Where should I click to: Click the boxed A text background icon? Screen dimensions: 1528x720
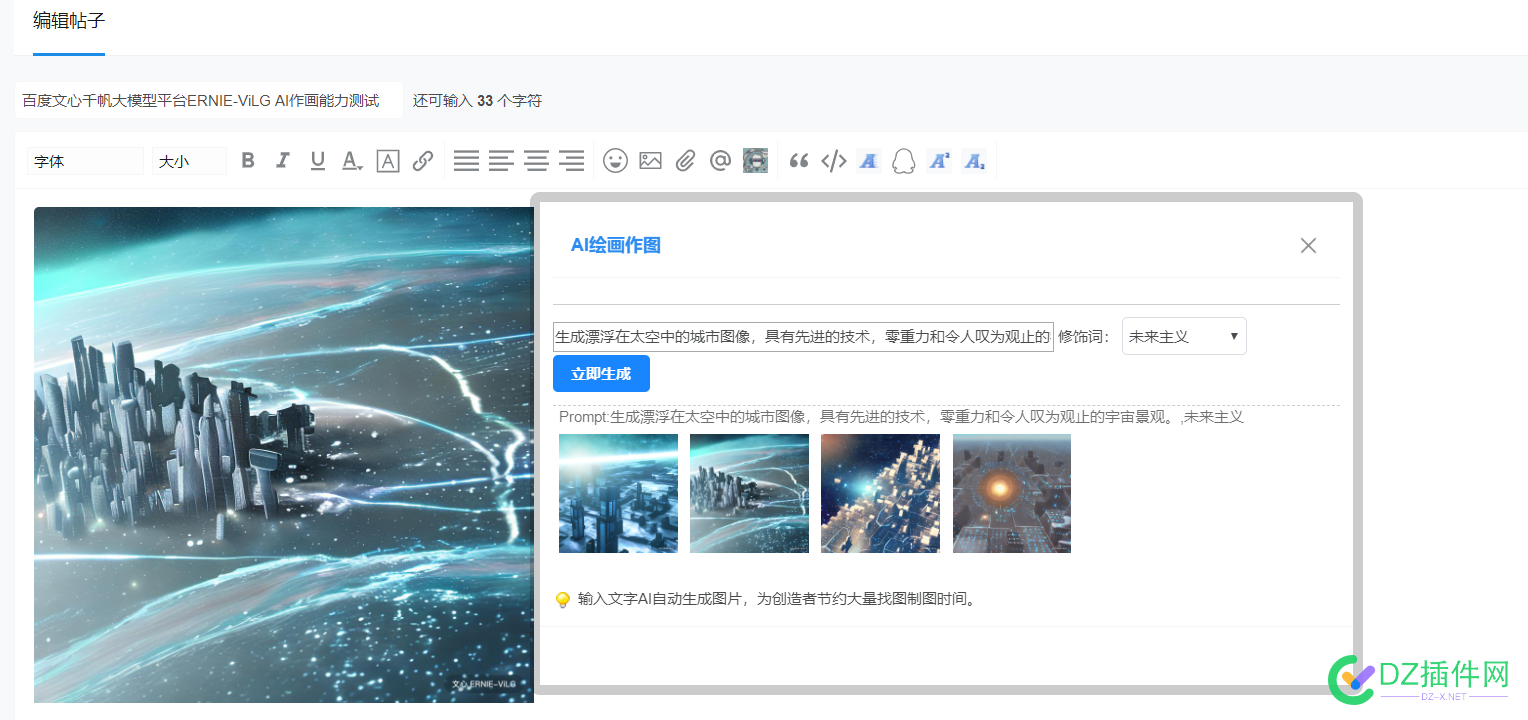[388, 161]
